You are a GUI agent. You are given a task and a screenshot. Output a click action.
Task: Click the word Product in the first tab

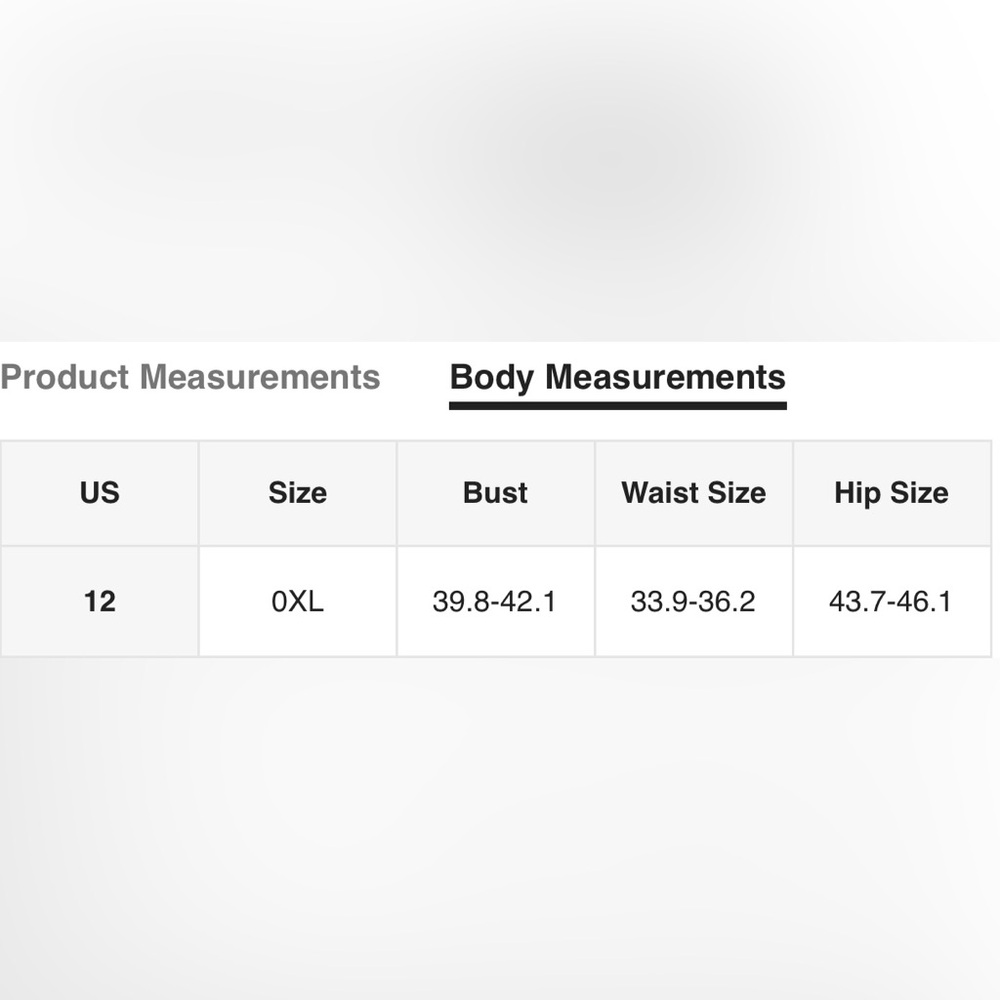click(x=64, y=377)
